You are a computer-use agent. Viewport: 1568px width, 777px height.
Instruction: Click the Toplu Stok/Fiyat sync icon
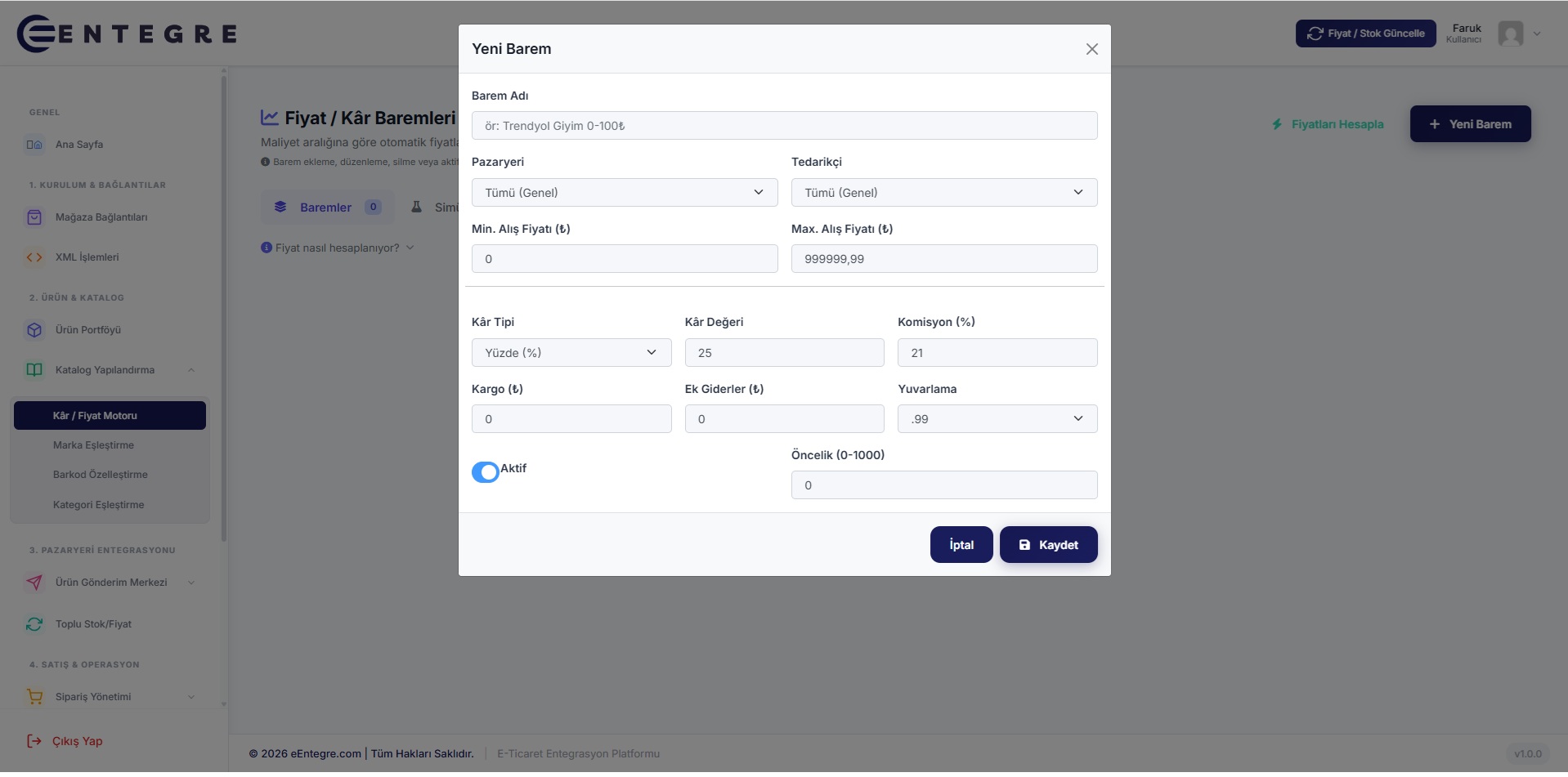pyautogui.click(x=34, y=624)
